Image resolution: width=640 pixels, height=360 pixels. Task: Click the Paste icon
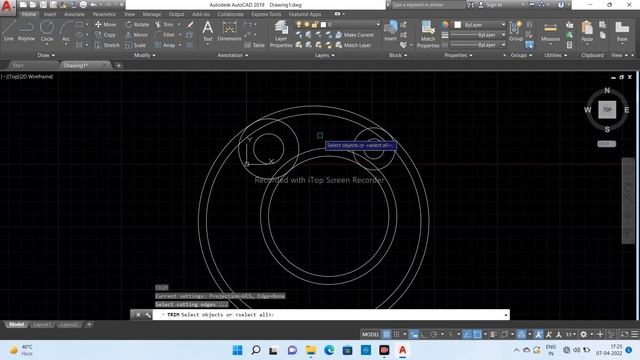click(587, 31)
